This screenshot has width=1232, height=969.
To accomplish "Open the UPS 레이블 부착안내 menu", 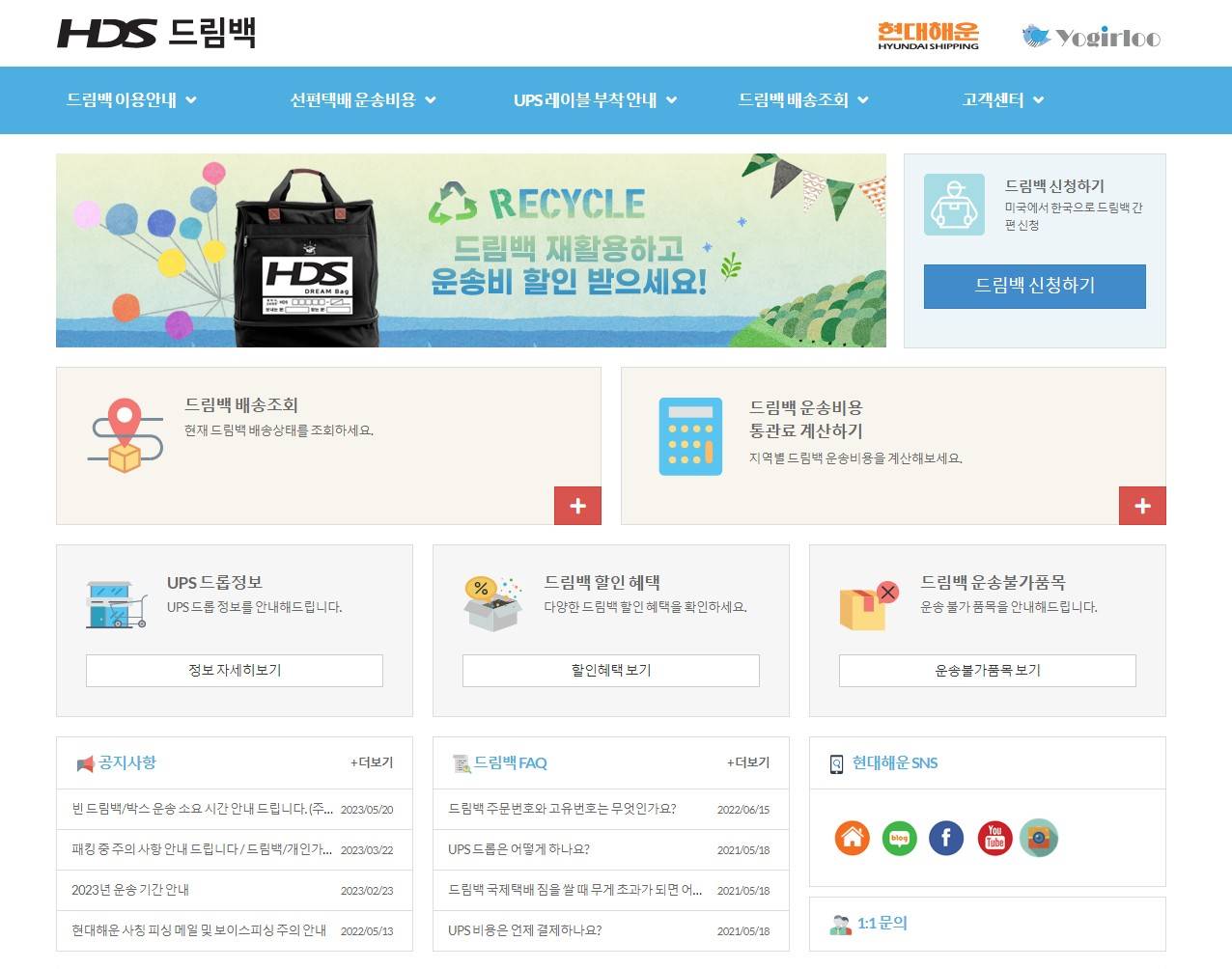I will pyautogui.click(x=585, y=100).
